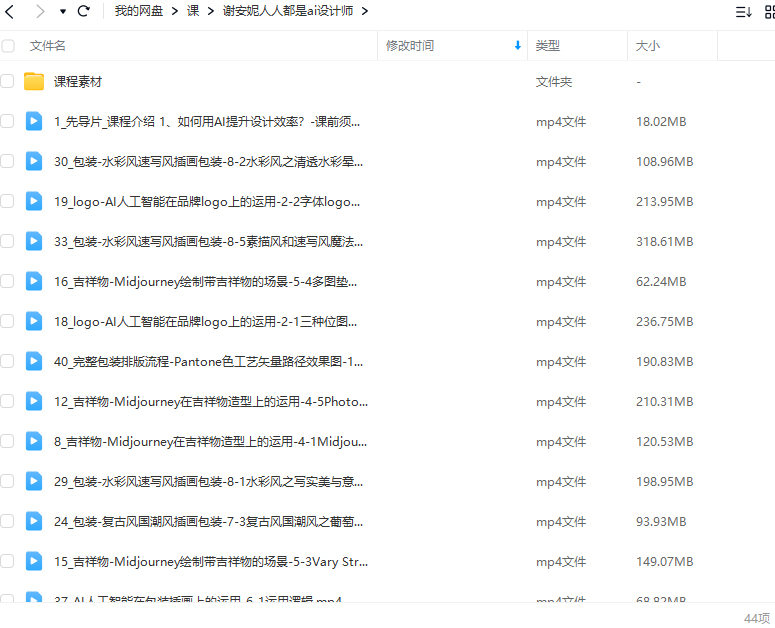Click the video icon for 40_完整包装排版流程 file
Viewport: 775px width, 628px height.
[x=34, y=361]
